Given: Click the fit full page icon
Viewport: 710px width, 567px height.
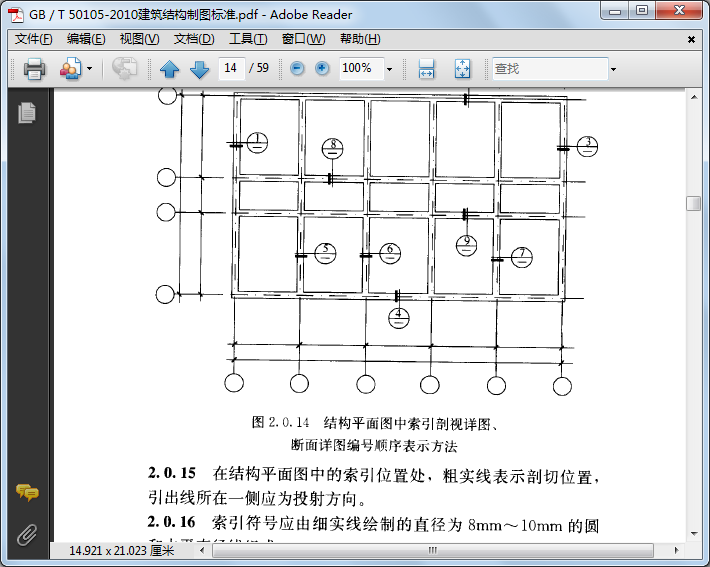Looking at the screenshot, I should pos(462,69).
